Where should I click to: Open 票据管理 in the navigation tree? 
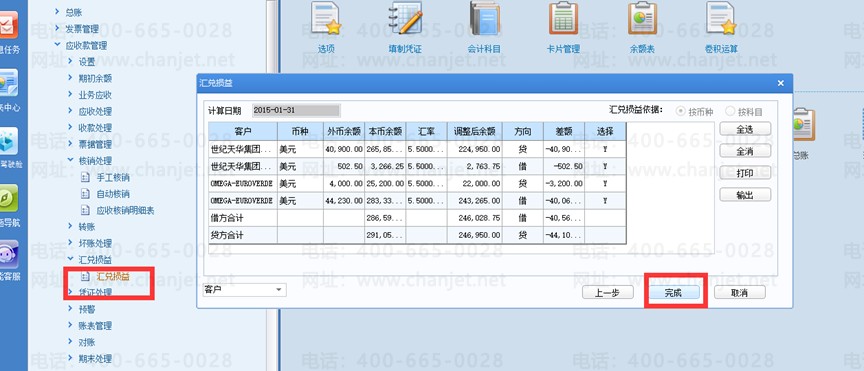(95, 144)
